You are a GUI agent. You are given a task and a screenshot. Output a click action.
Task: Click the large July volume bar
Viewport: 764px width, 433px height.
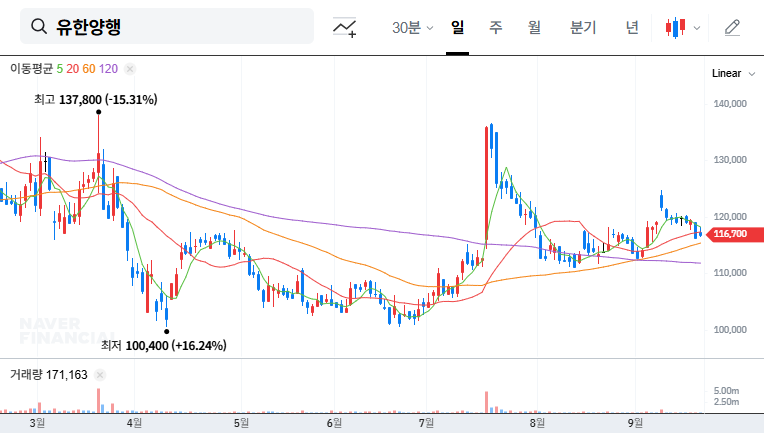click(486, 402)
